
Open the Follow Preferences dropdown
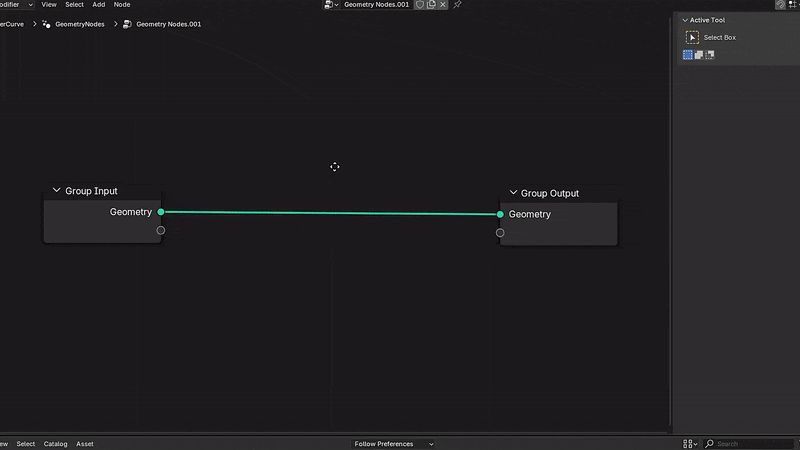[x=394, y=444]
